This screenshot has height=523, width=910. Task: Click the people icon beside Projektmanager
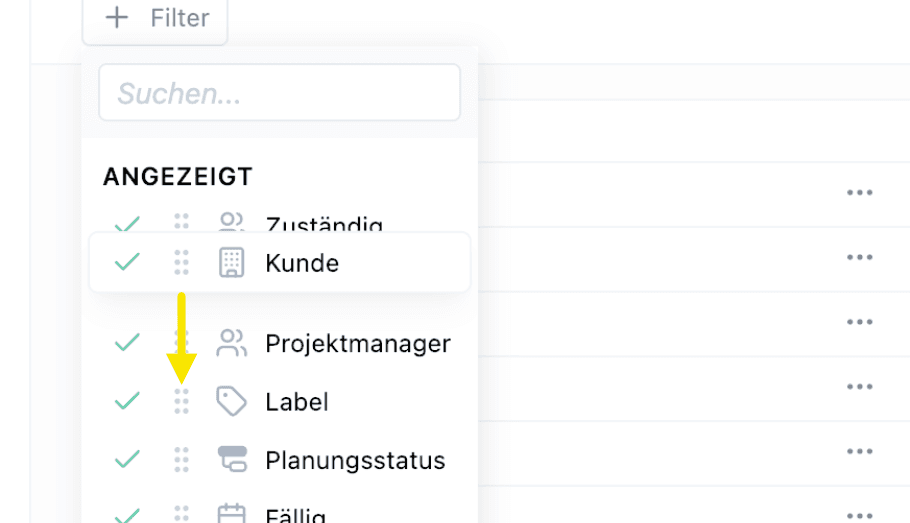pos(232,343)
